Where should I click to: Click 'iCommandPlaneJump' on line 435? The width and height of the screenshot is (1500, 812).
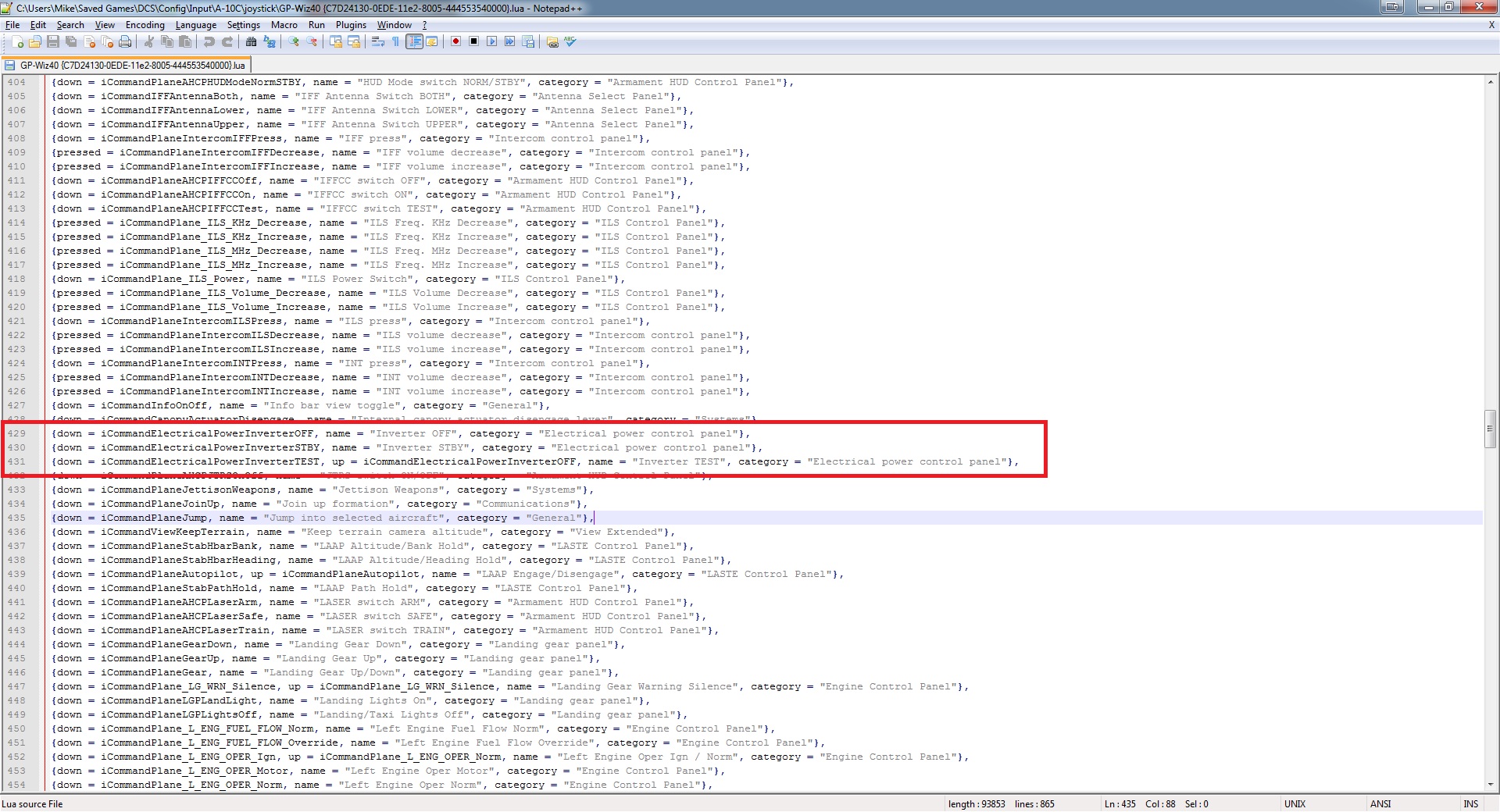click(154, 518)
